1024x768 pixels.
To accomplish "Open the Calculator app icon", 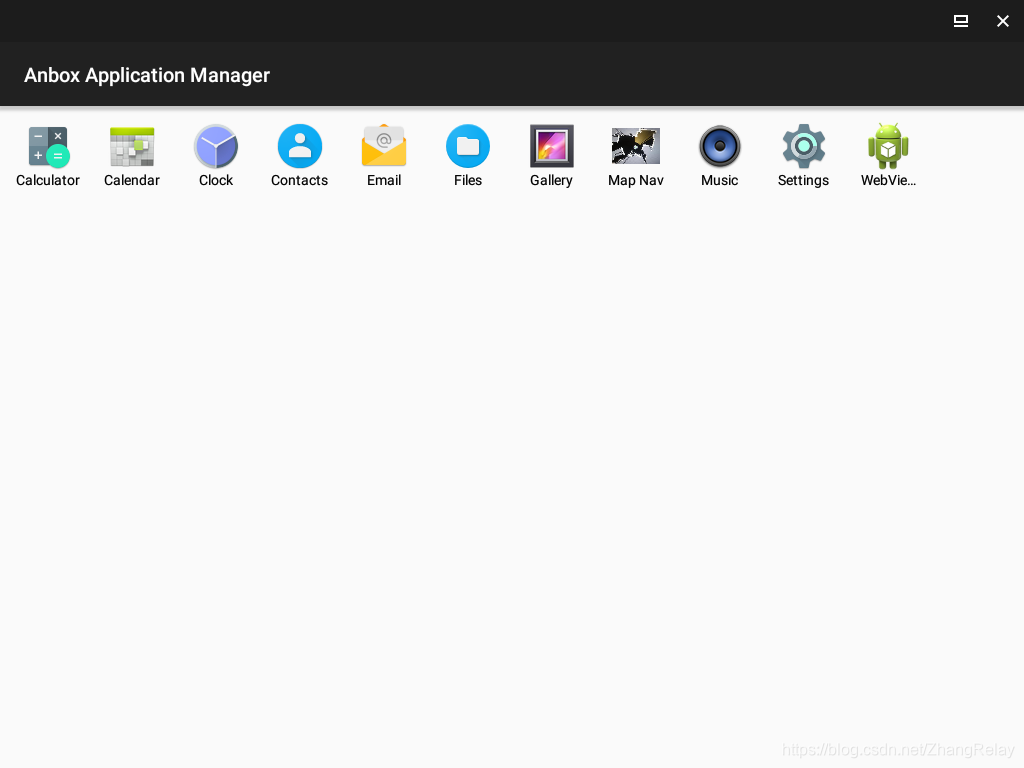I will (48, 146).
